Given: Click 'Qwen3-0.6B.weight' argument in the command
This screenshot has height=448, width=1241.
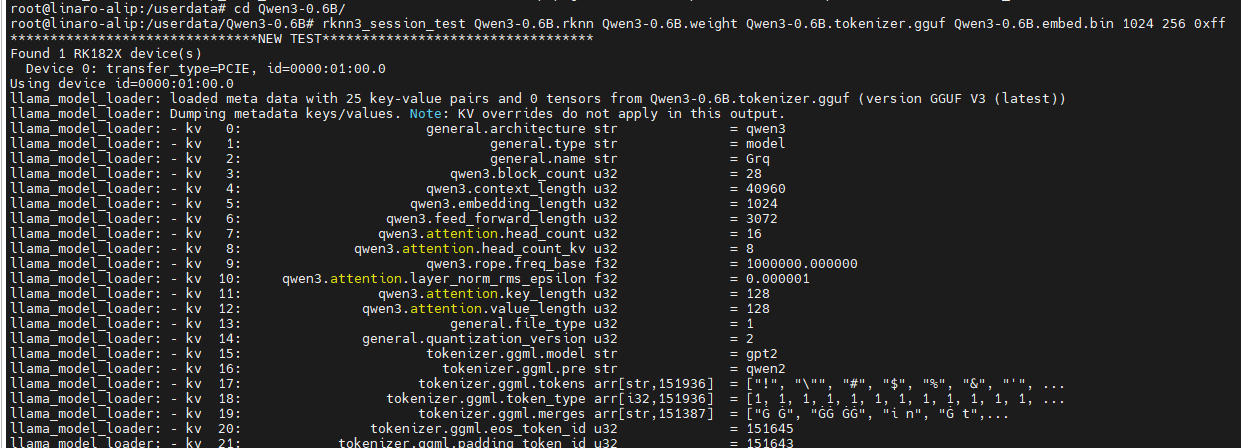Looking at the screenshot, I should pyautogui.click(x=670, y=23).
